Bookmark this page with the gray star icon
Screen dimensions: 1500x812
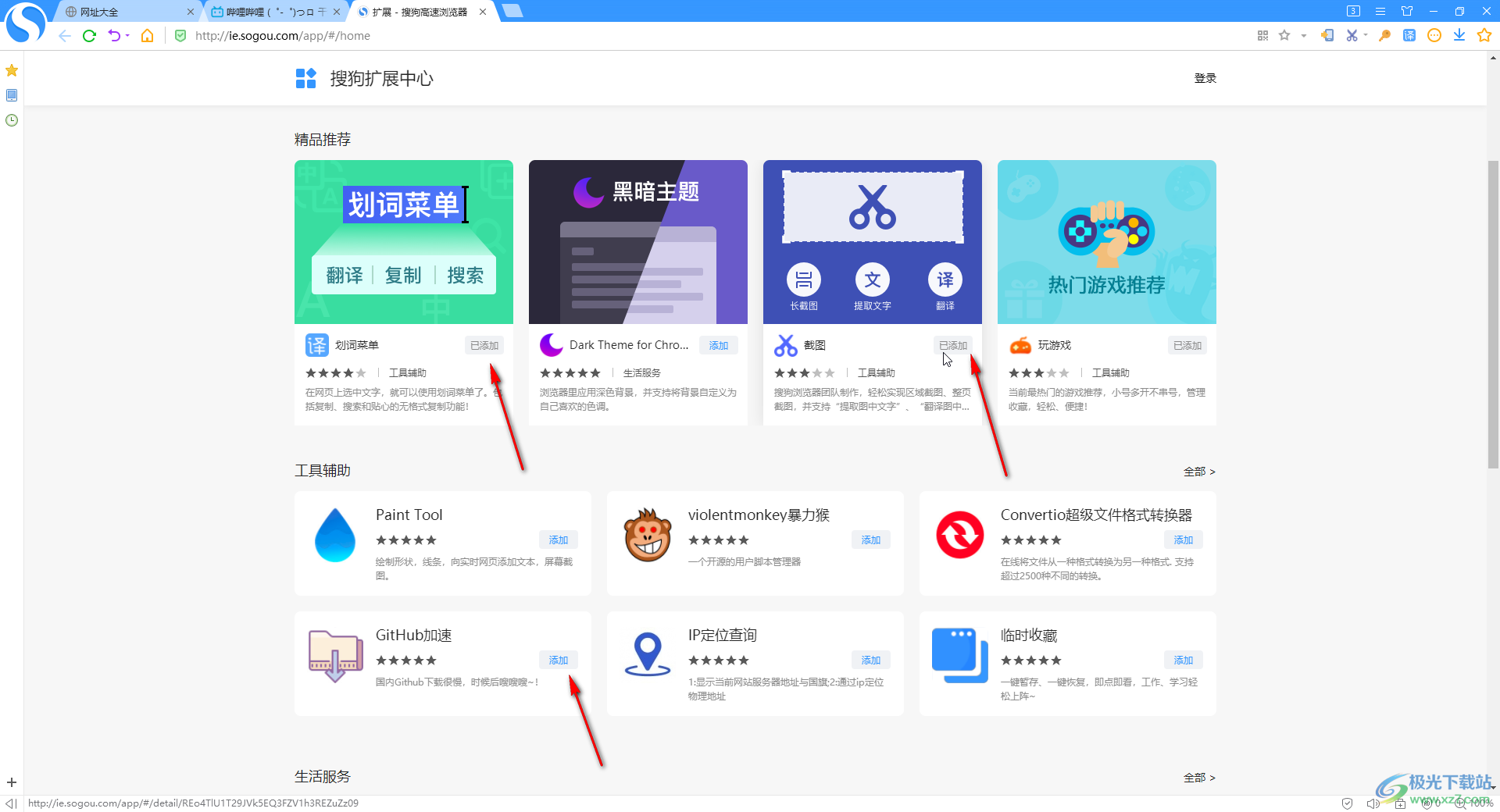(1284, 36)
